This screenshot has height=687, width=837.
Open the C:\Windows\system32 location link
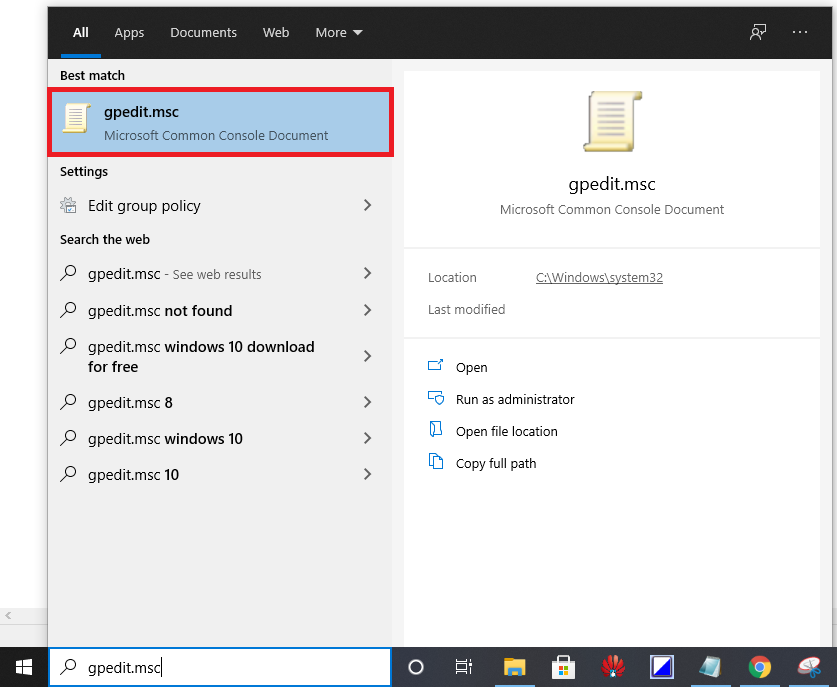(x=599, y=278)
